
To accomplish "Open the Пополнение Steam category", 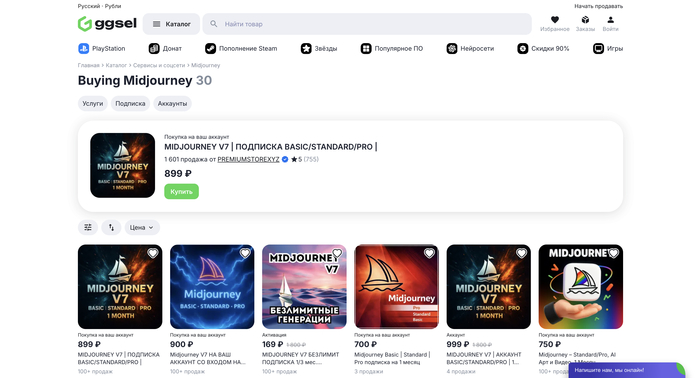I will pyautogui.click(x=241, y=49).
